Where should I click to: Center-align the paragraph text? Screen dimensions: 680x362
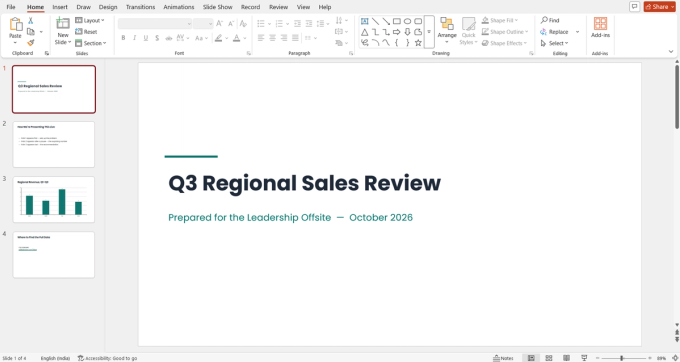click(x=272, y=38)
